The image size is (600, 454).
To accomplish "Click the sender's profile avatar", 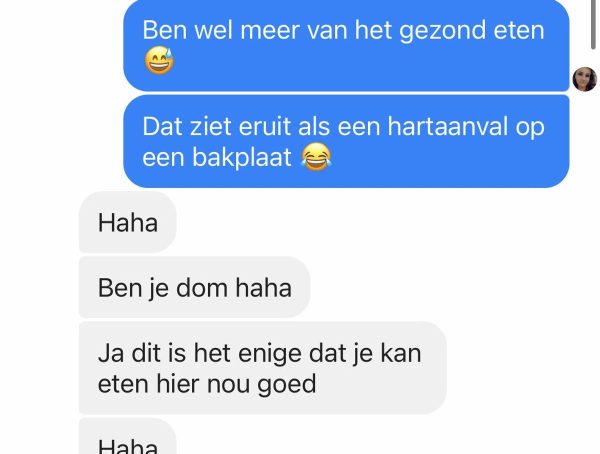I will [584, 79].
